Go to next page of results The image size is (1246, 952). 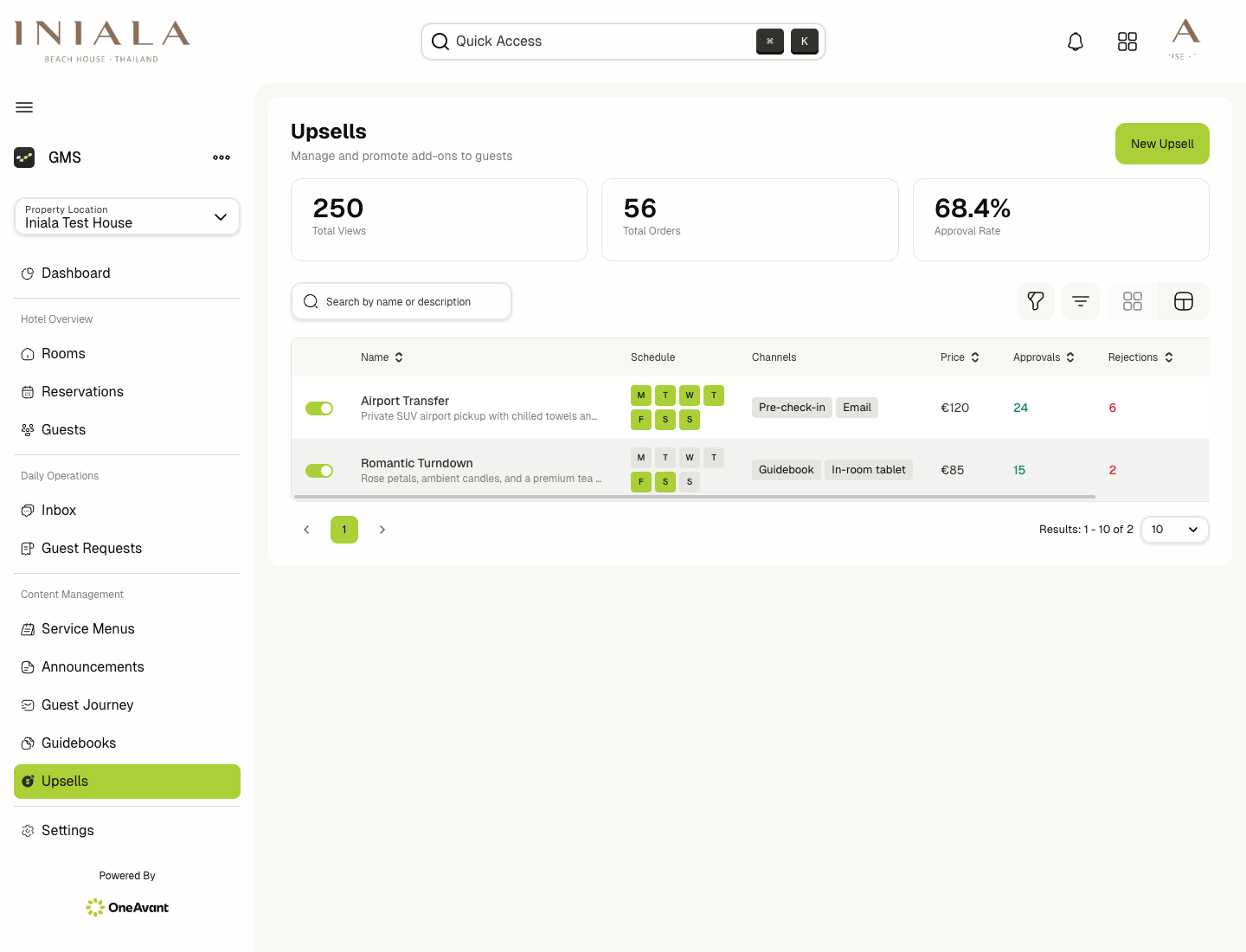(x=382, y=530)
